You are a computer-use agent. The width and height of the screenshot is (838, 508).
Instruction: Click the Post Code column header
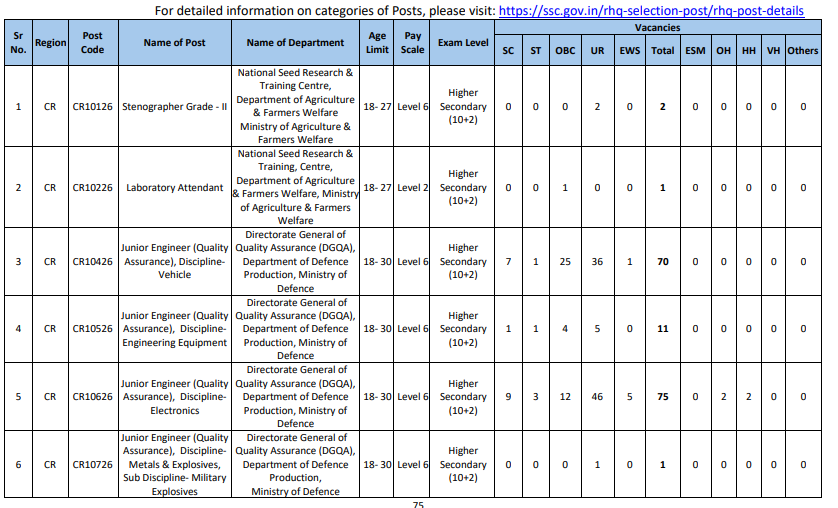[92, 43]
